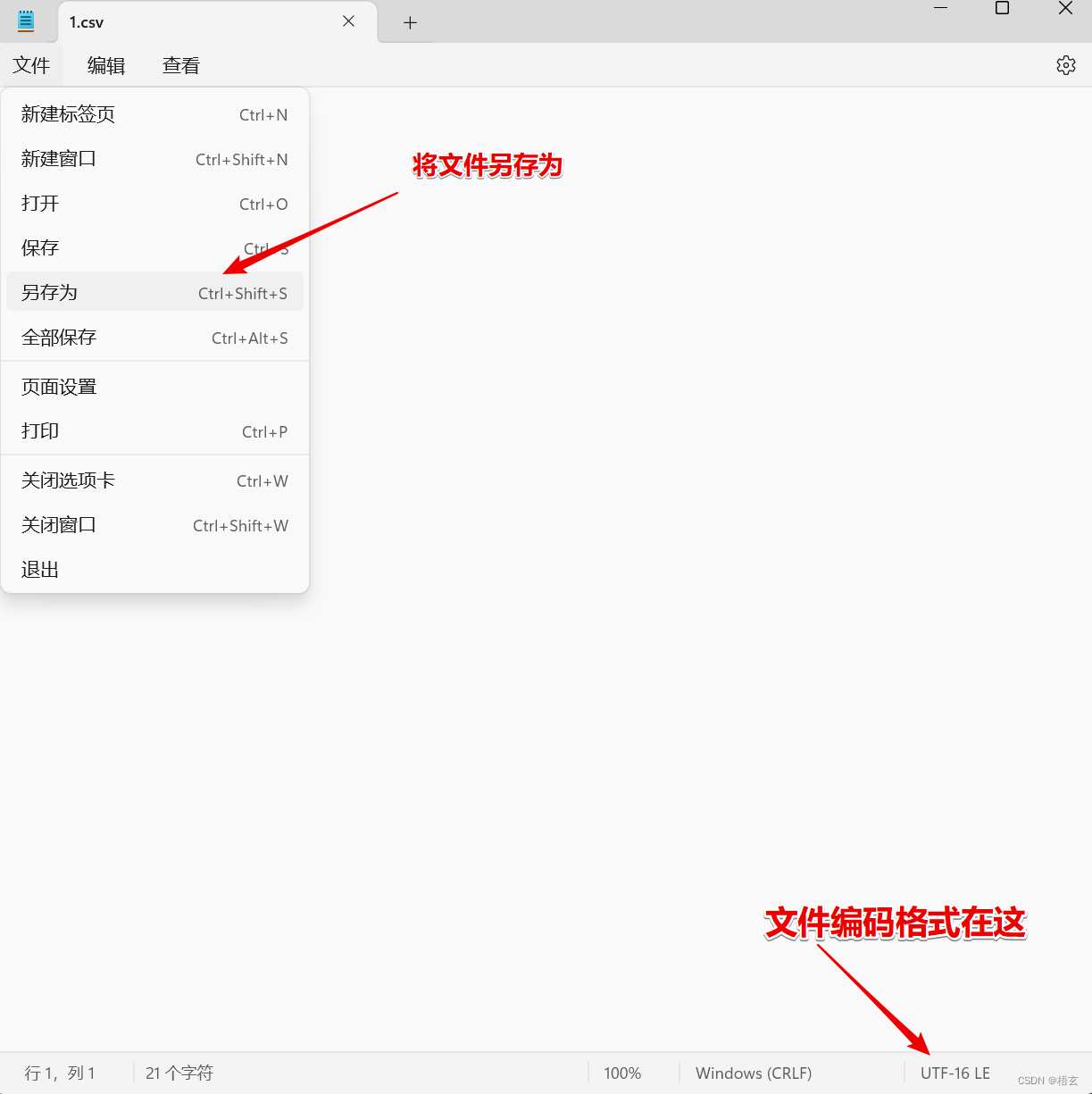Screen dimensions: 1092x1094
Task: Select 页面设置 for page setup
Action: [x=58, y=387]
